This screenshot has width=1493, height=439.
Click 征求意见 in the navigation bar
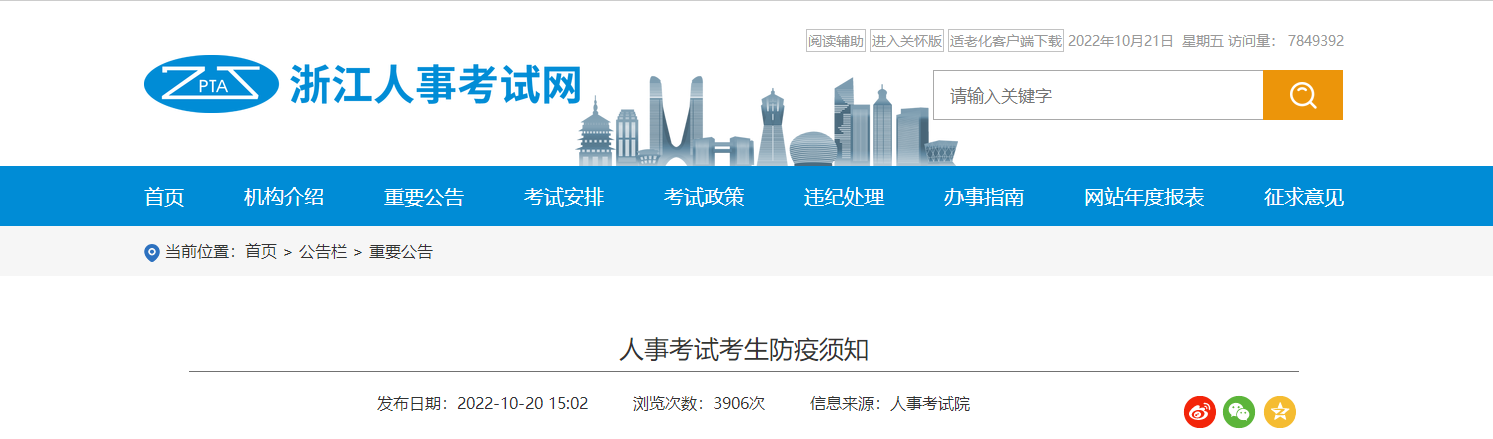1304,197
